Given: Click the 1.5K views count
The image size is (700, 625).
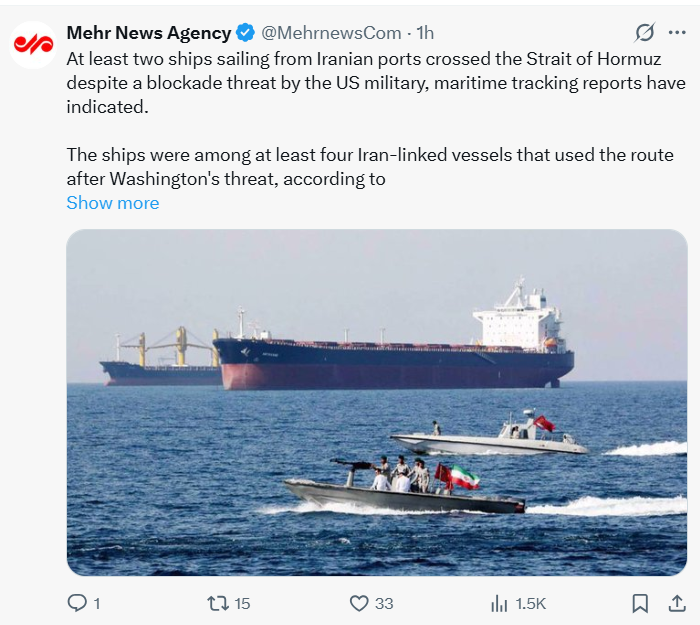Looking at the screenshot, I should [x=530, y=603].
